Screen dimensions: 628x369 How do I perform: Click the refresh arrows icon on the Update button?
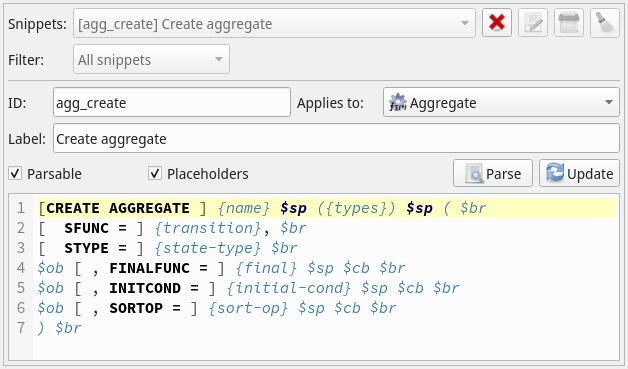(x=555, y=173)
